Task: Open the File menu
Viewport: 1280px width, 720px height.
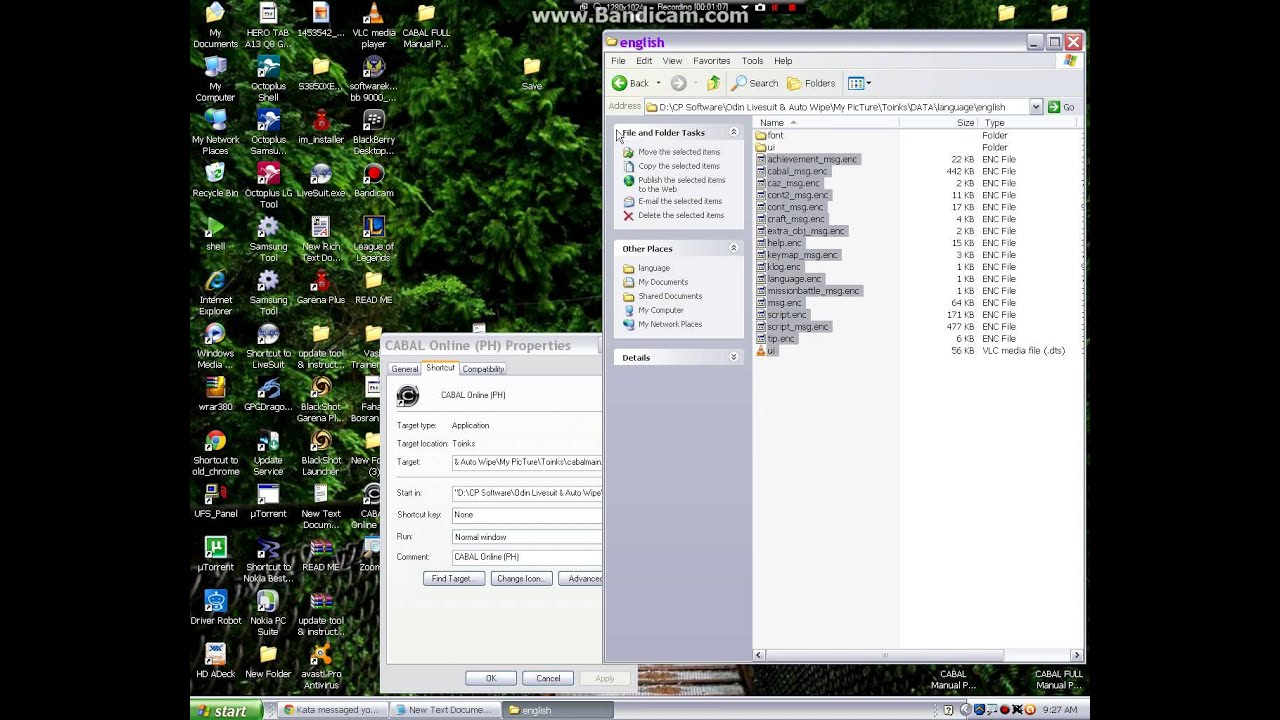Action: 618,61
